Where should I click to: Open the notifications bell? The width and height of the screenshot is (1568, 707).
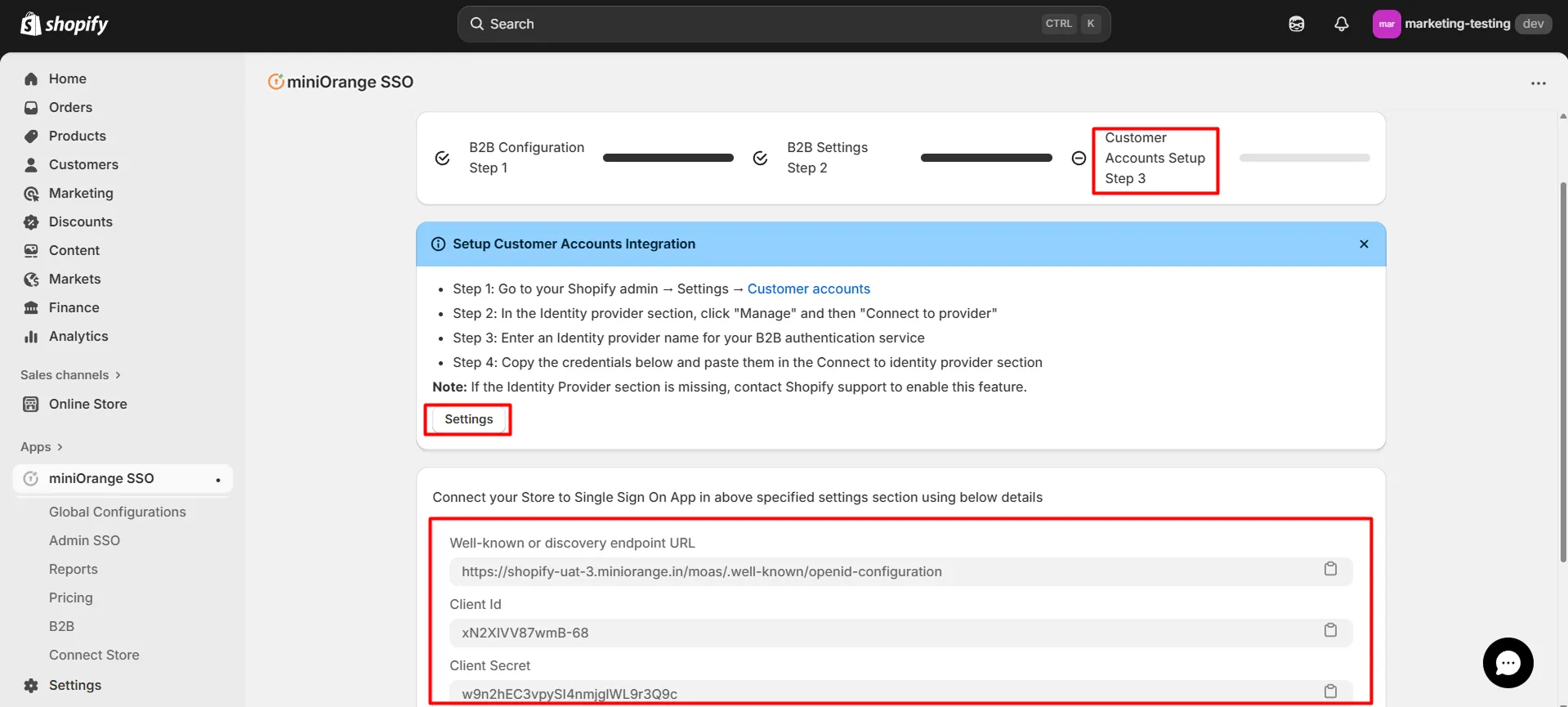click(1342, 24)
